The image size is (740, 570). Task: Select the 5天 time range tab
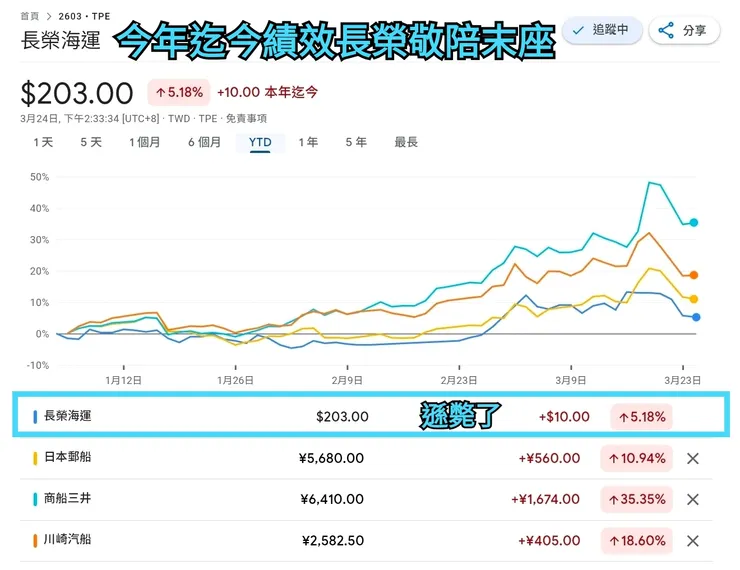point(91,142)
